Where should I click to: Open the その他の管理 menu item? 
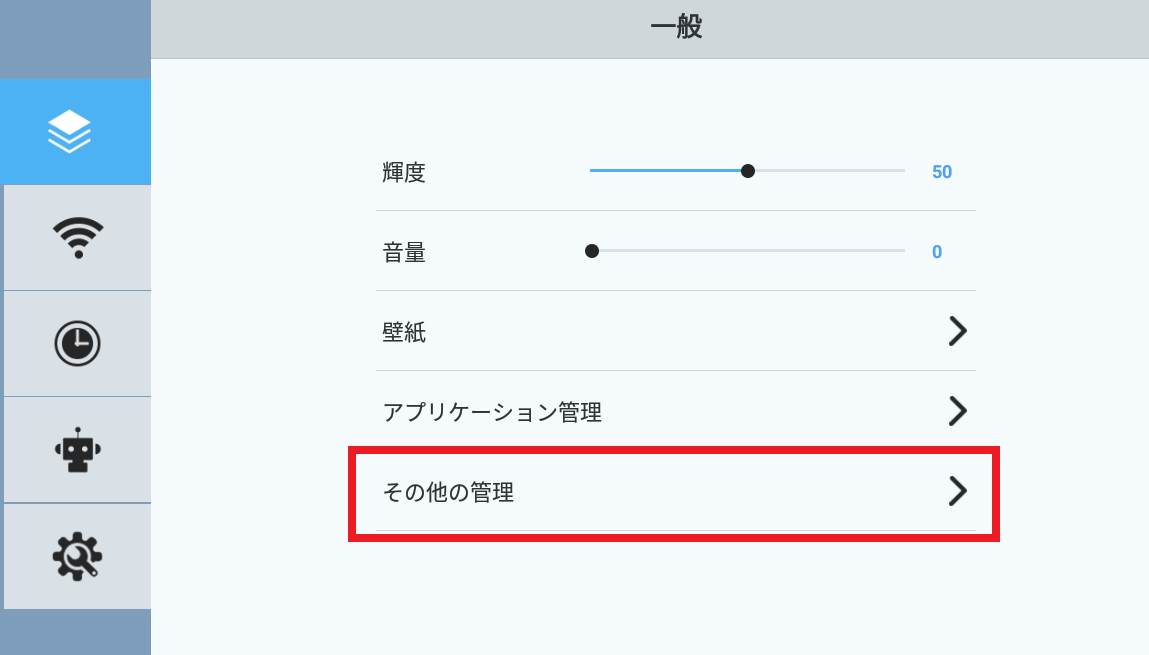(676, 491)
